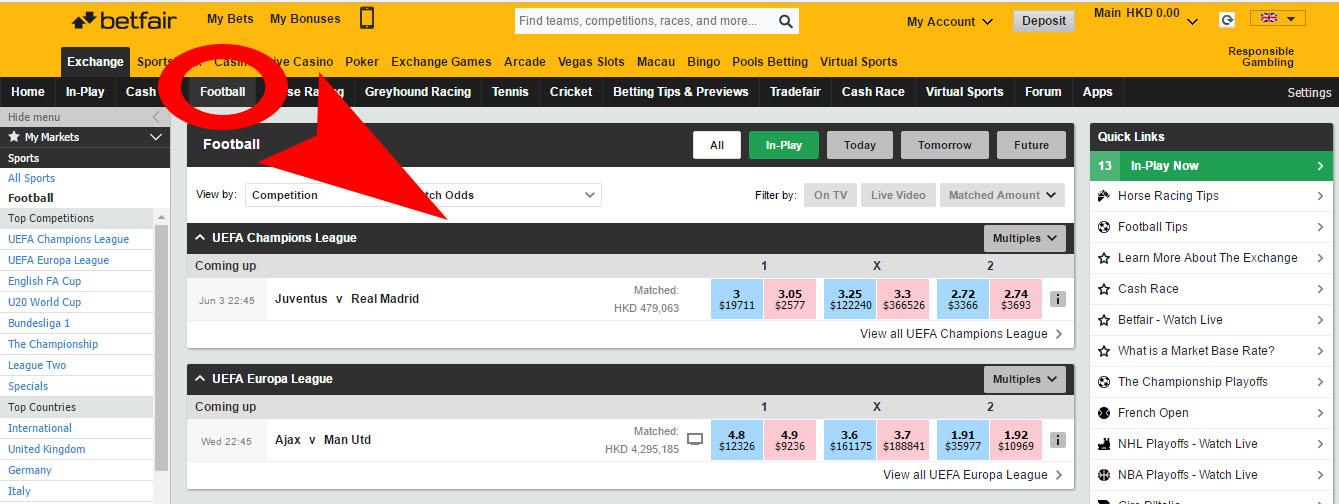Open the Macau tab
Screen dimensions: 1339x504
pyautogui.click(x=655, y=61)
